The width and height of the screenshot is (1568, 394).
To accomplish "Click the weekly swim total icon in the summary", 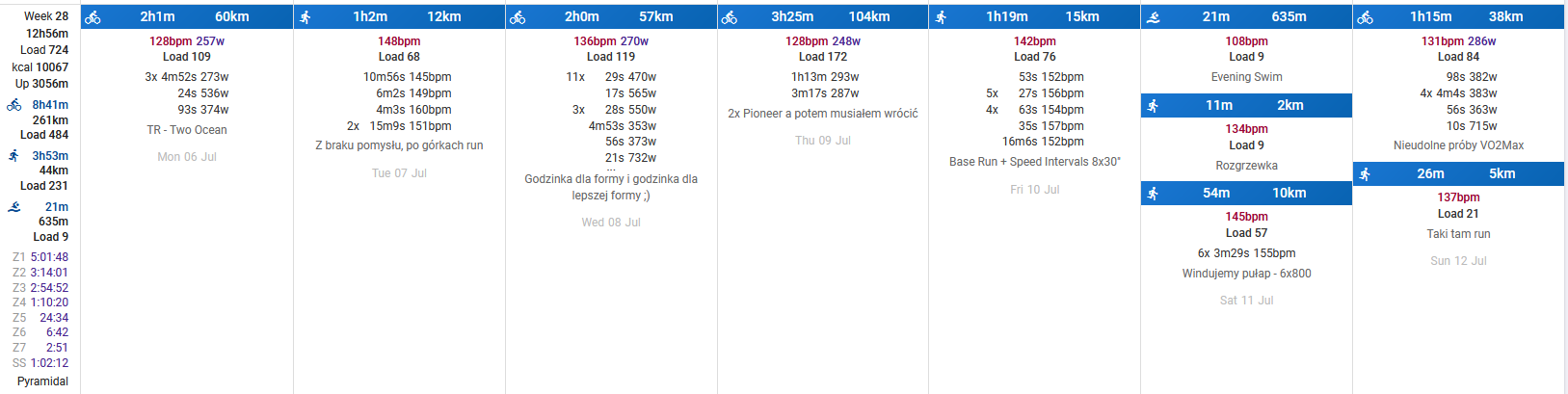I will 14,207.
